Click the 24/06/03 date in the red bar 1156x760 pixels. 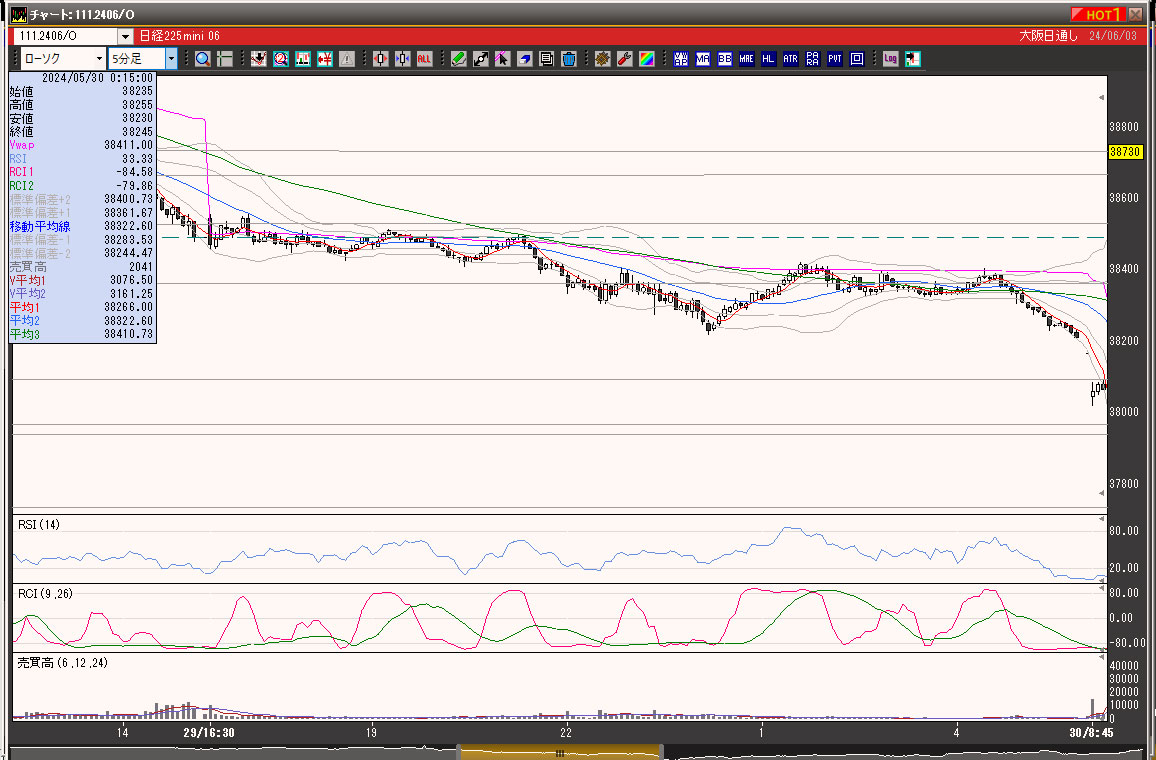[x=1113, y=36]
